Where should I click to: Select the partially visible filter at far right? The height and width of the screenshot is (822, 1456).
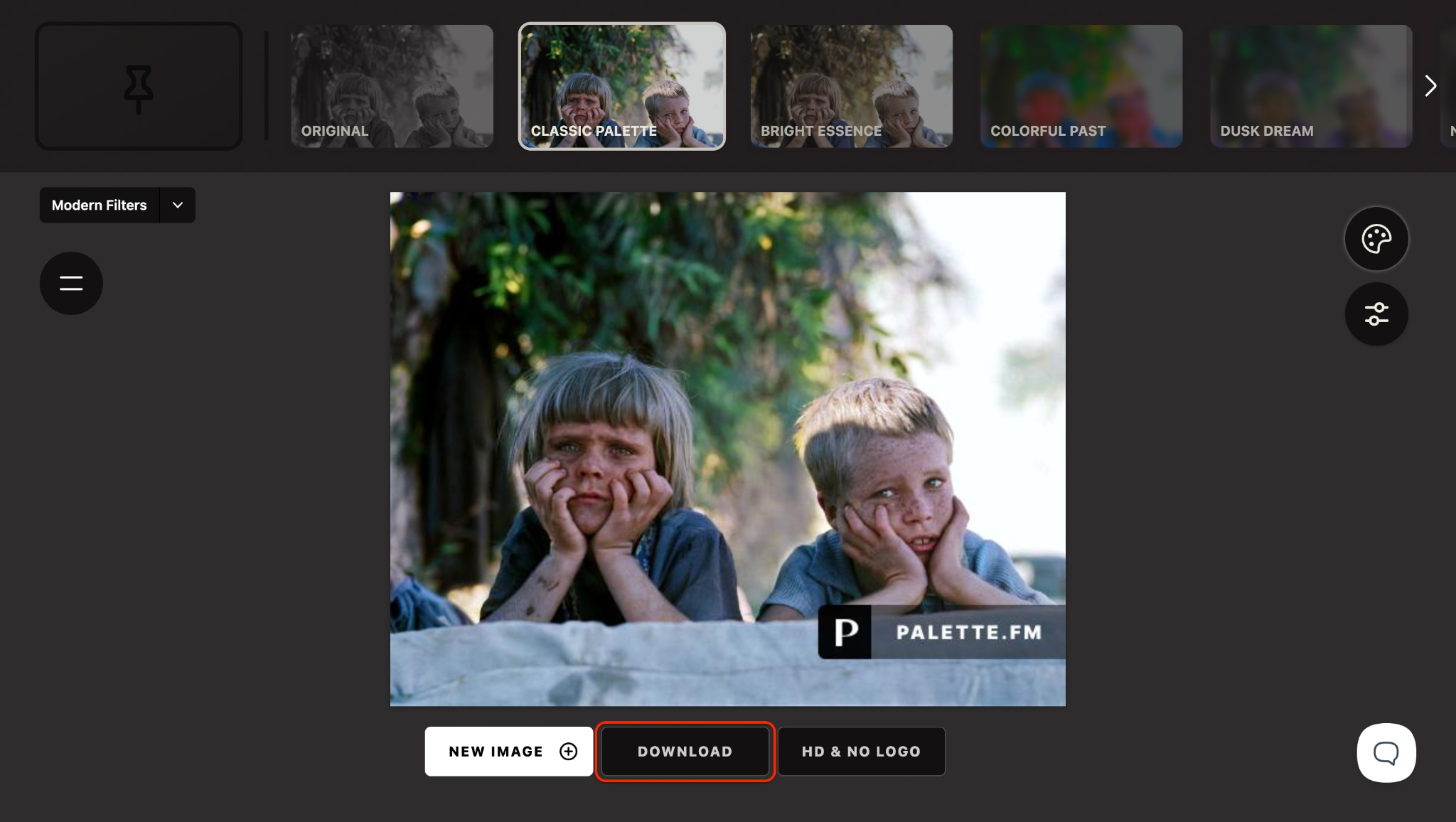click(1448, 86)
